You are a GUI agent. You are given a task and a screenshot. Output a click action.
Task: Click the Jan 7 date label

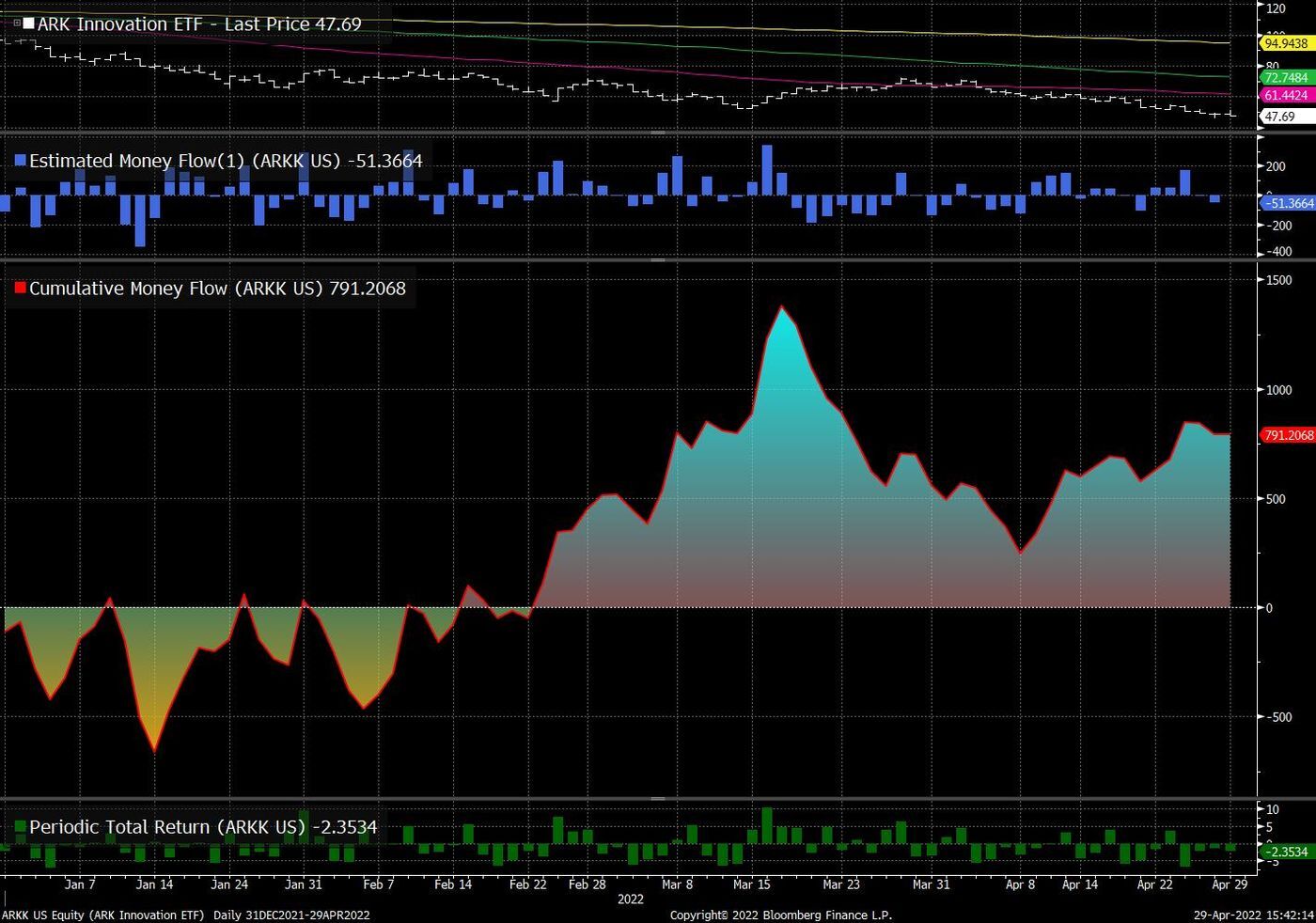[80, 884]
